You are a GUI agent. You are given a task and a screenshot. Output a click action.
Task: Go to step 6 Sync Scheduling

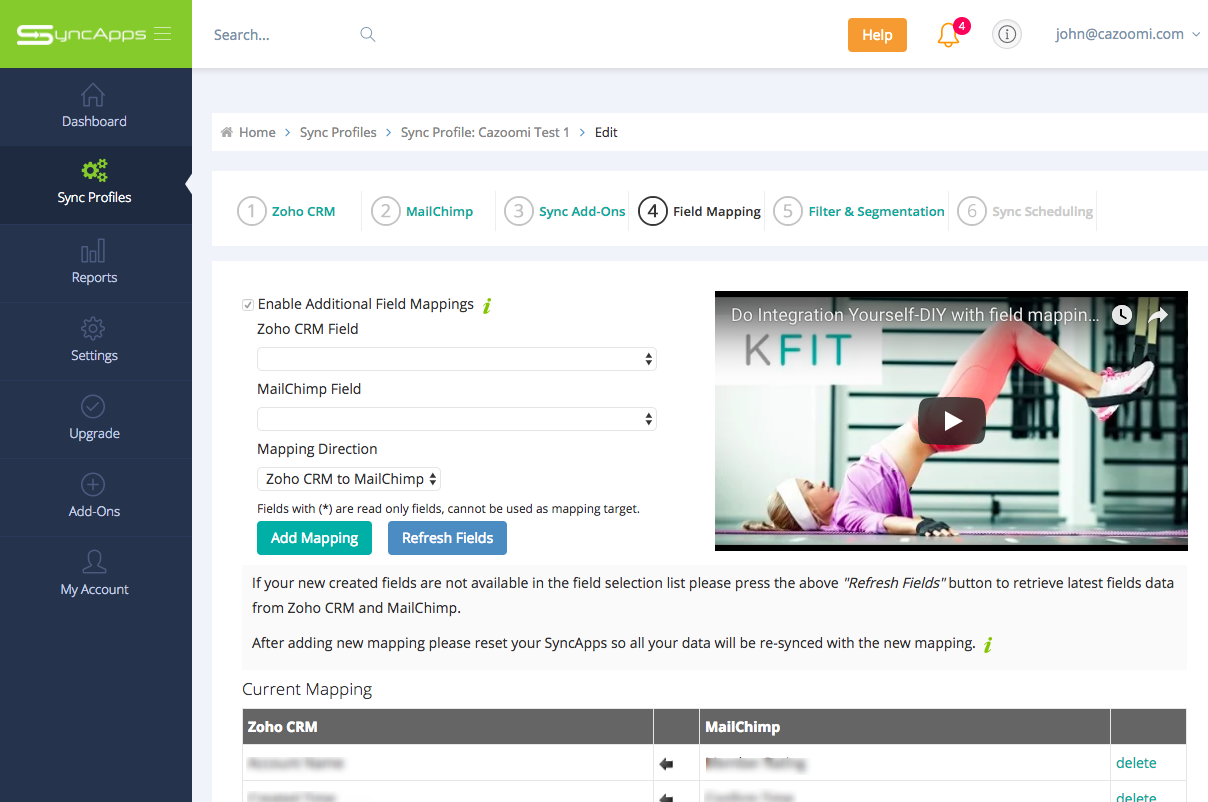coord(1025,211)
